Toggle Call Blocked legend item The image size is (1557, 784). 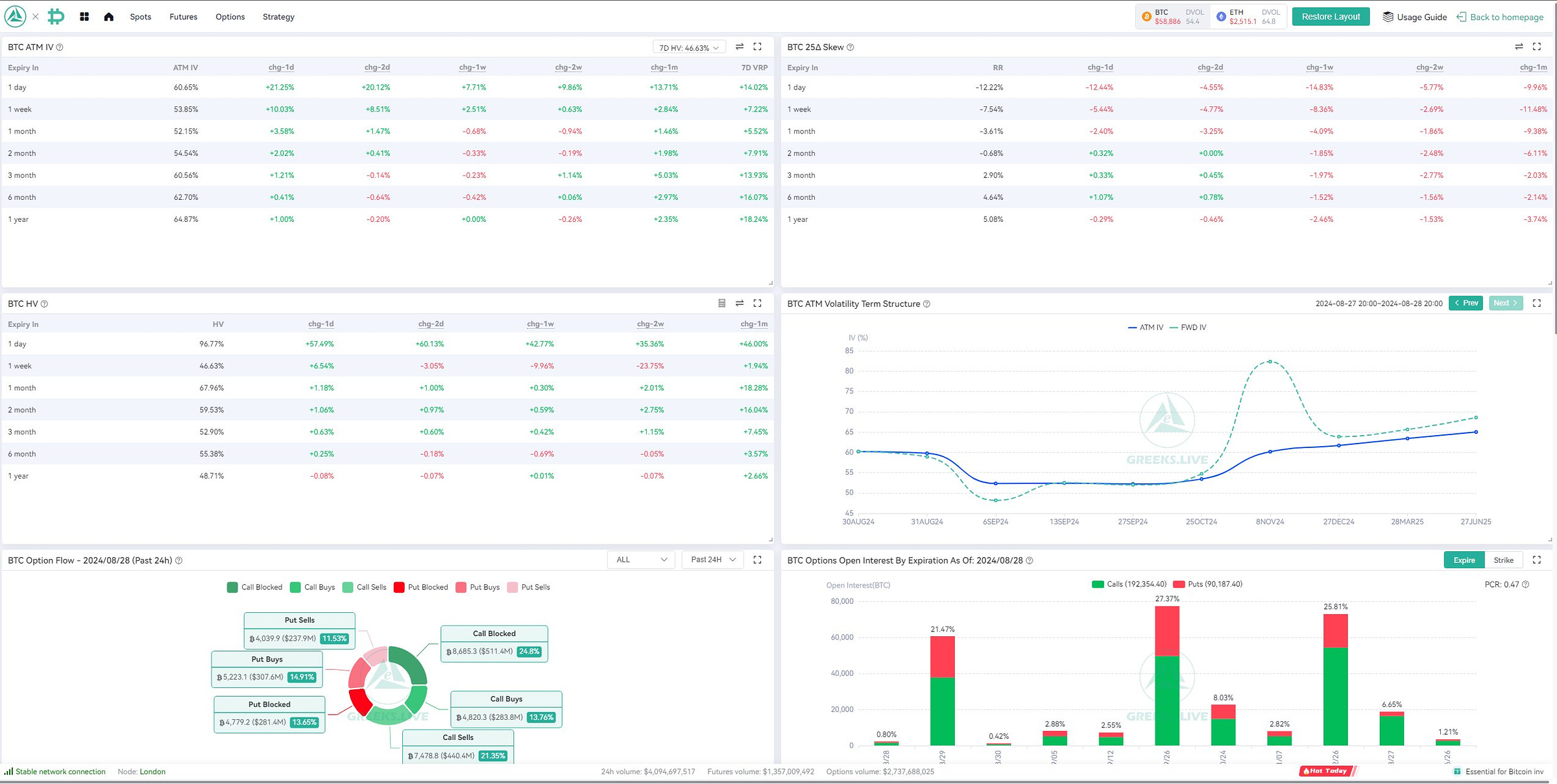click(x=255, y=588)
